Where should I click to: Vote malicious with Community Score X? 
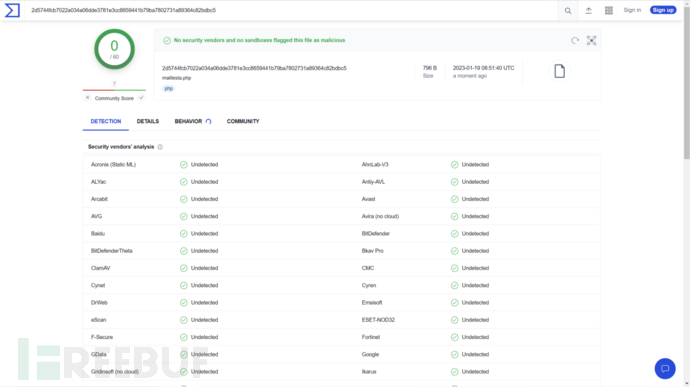point(87,98)
